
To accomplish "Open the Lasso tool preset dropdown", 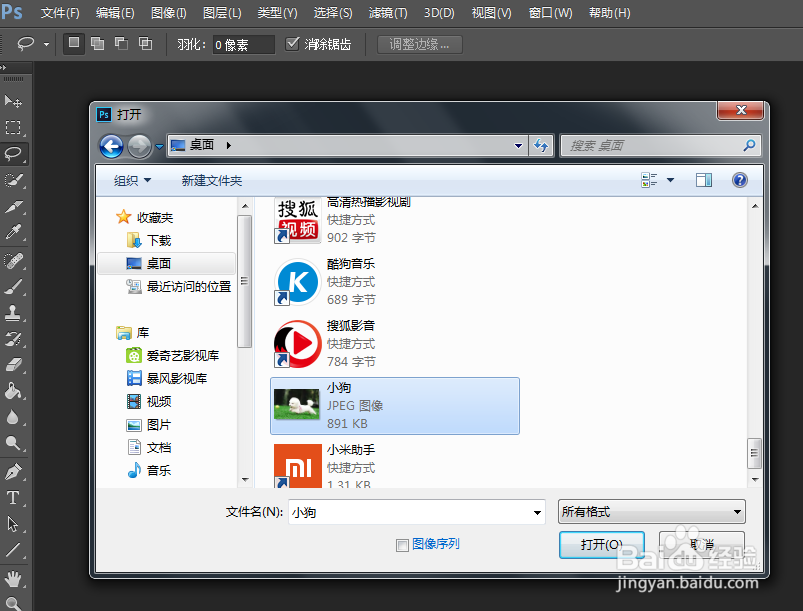I will point(44,43).
